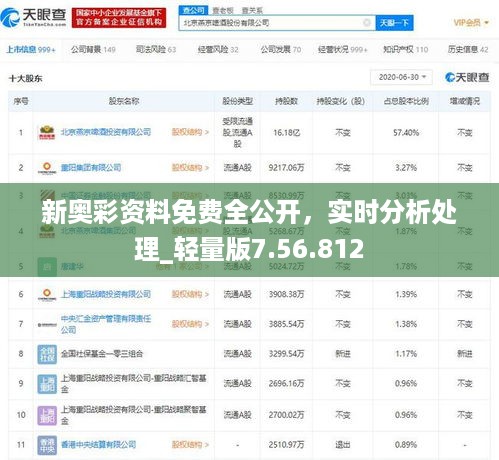Switch to the 查公司 search tab

pyautogui.click(x=193, y=11)
